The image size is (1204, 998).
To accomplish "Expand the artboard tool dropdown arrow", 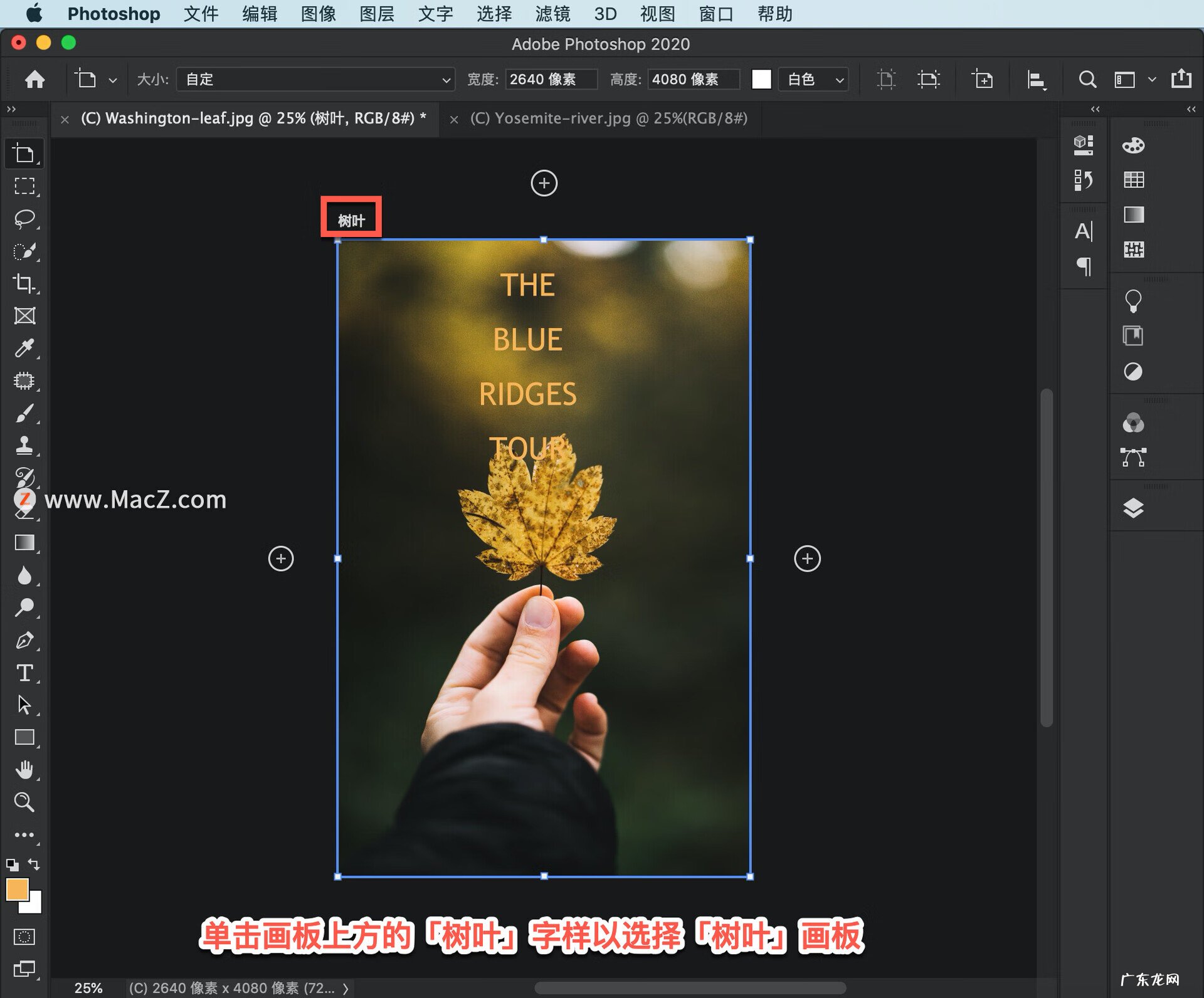I will pyautogui.click(x=113, y=80).
